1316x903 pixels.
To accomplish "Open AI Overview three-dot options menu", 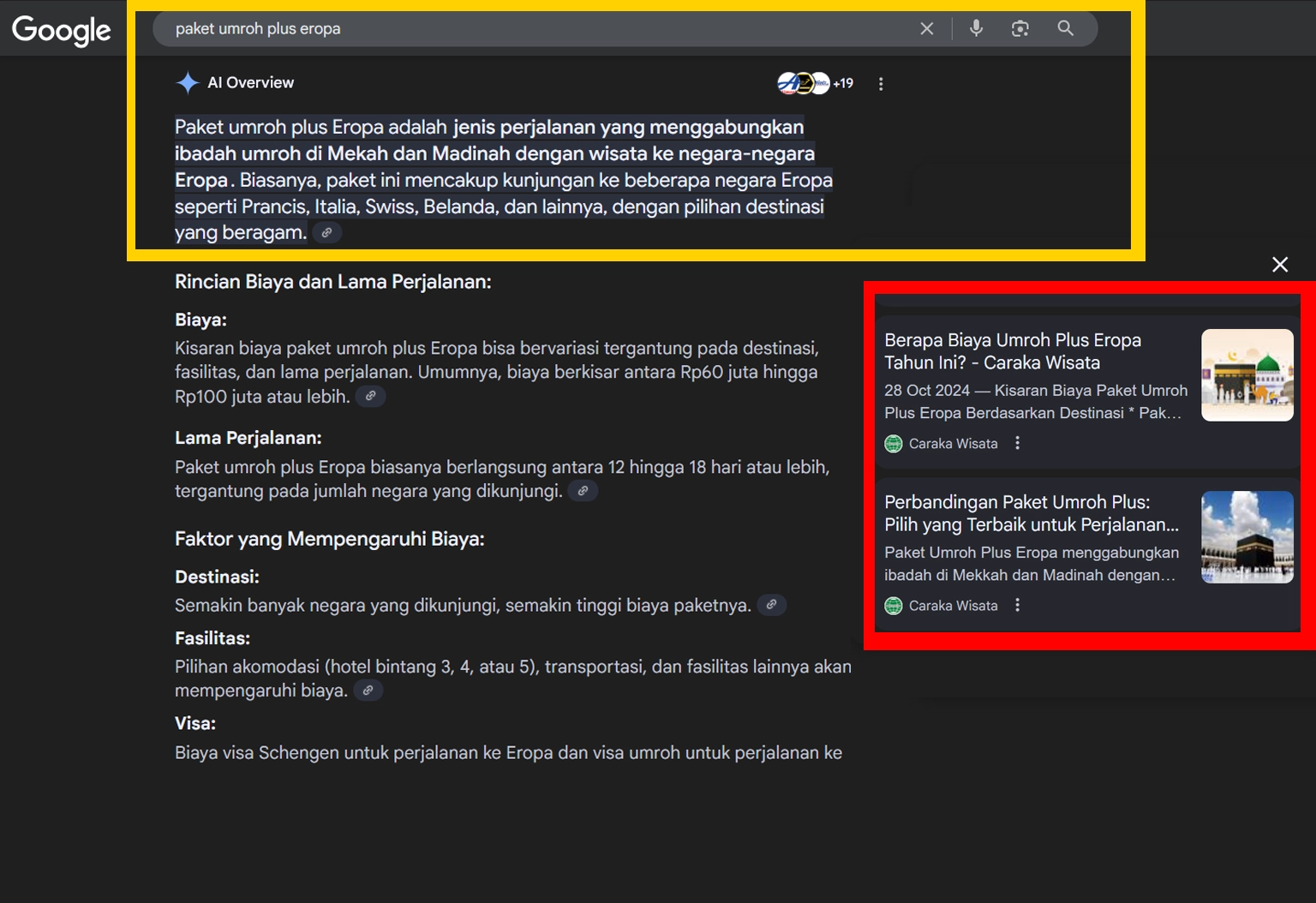I will [x=881, y=84].
